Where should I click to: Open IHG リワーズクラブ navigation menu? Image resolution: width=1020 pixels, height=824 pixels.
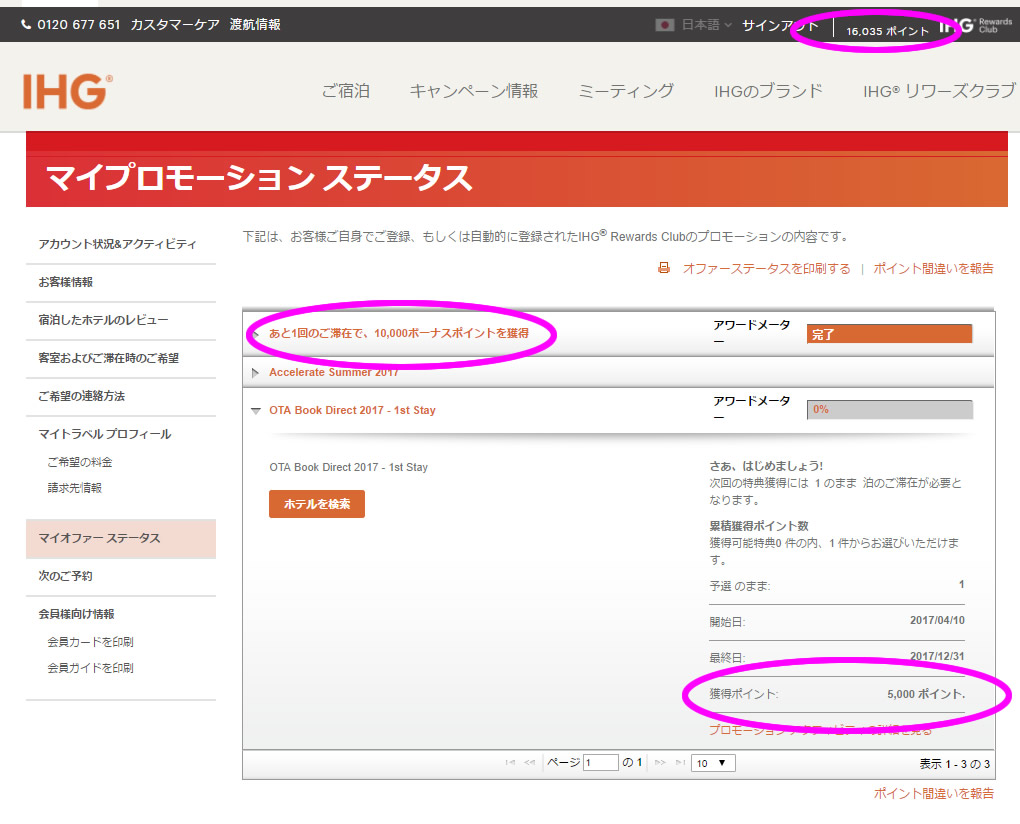pyautogui.click(x=939, y=91)
